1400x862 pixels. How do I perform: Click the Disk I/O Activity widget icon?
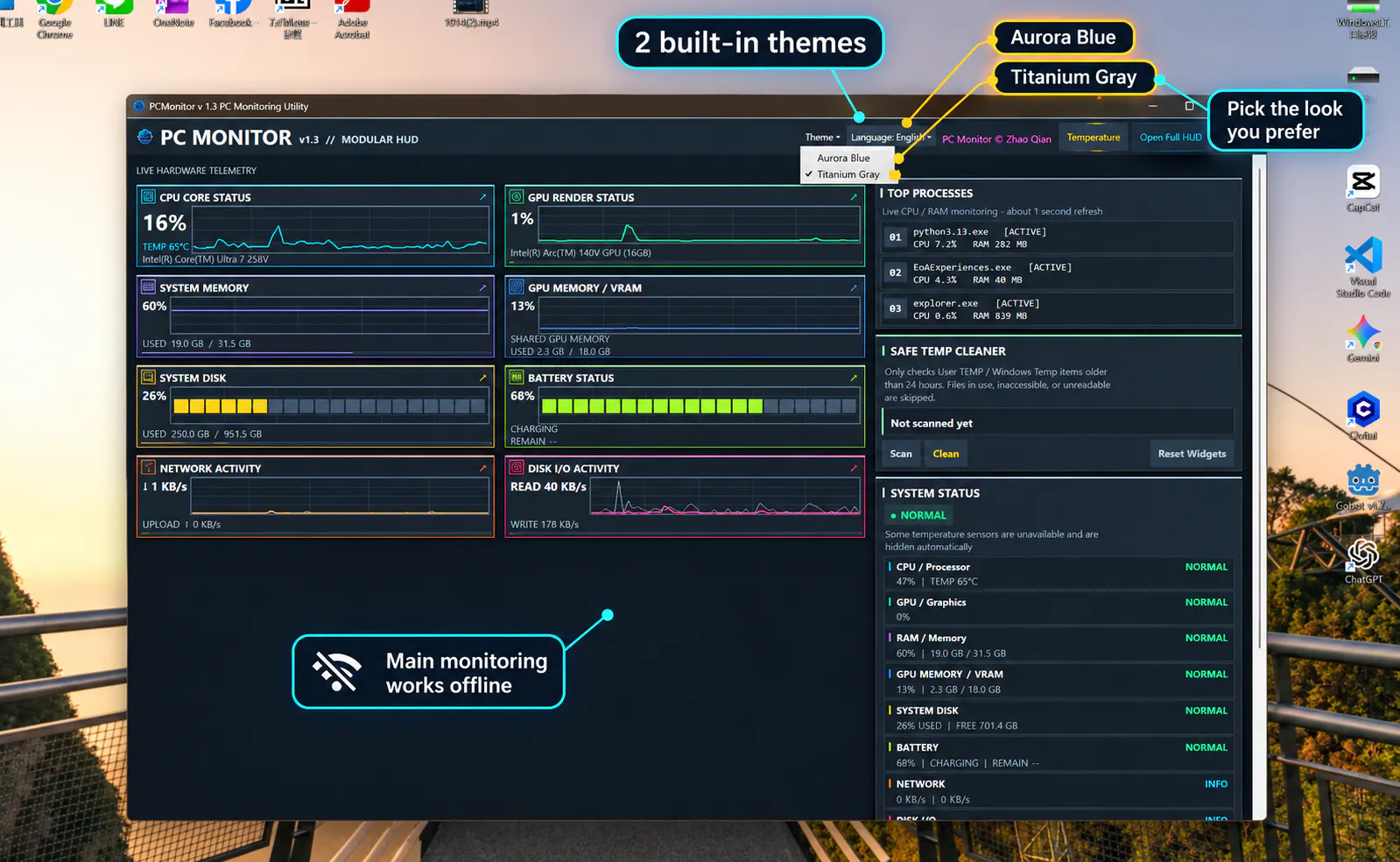coord(517,468)
